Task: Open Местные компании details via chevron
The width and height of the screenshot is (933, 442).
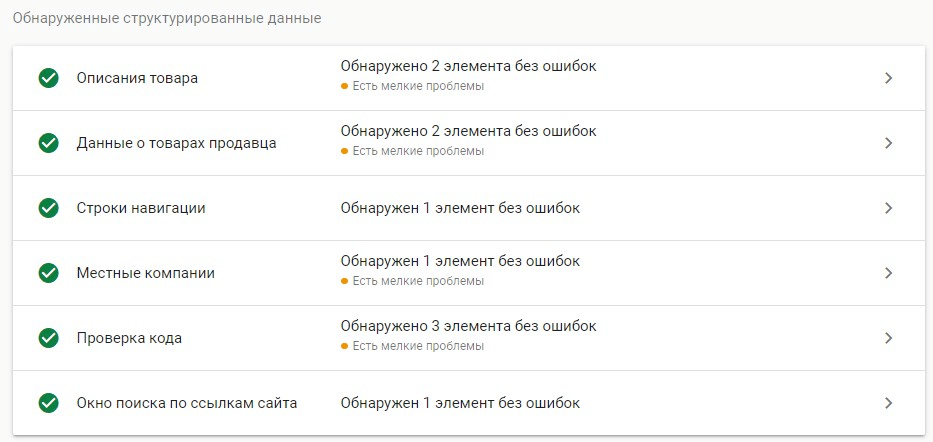Action: [x=888, y=273]
